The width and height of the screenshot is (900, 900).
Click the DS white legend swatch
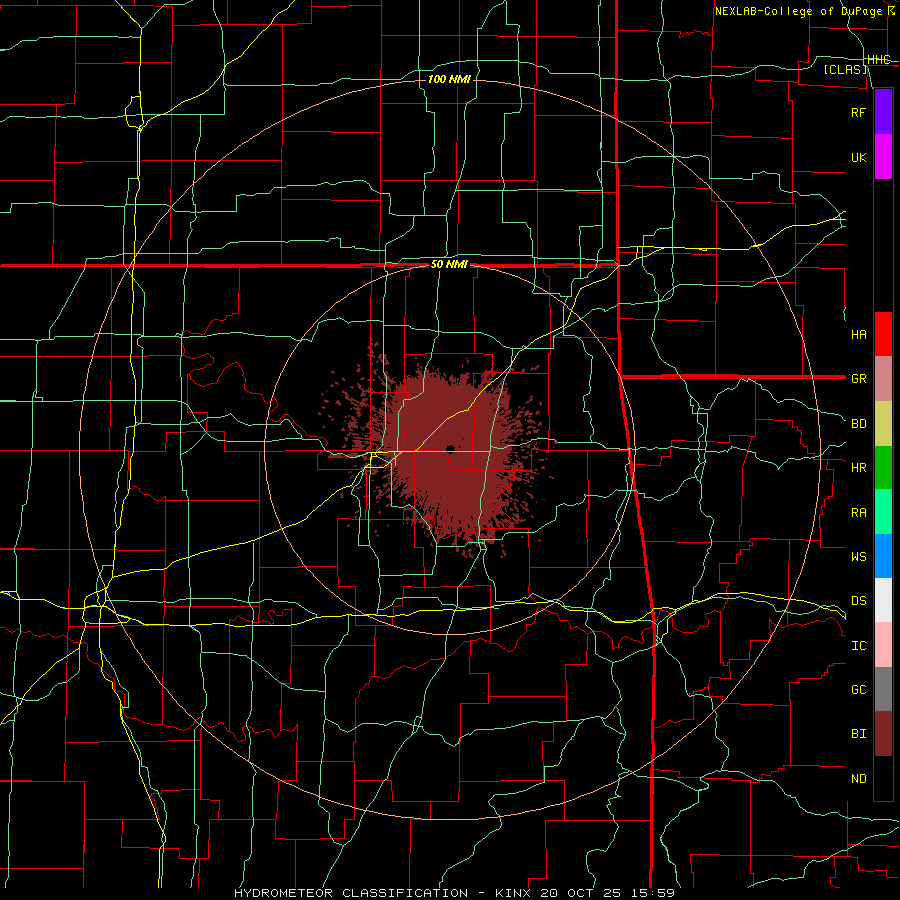click(883, 600)
